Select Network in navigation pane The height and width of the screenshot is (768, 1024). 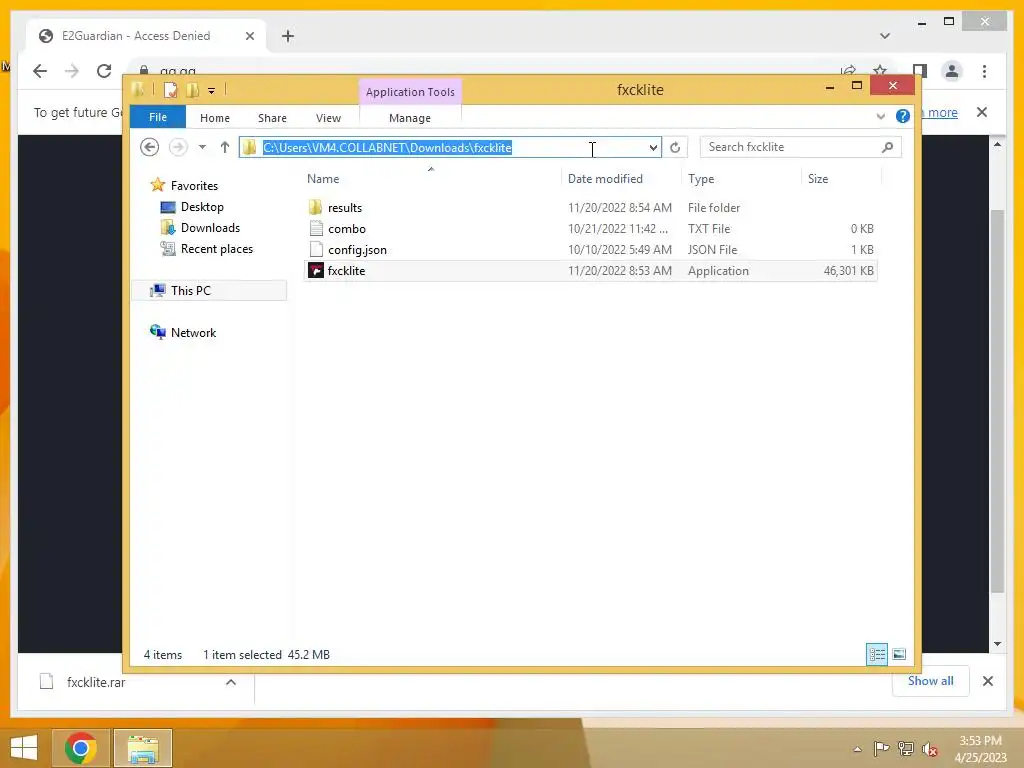[193, 332]
